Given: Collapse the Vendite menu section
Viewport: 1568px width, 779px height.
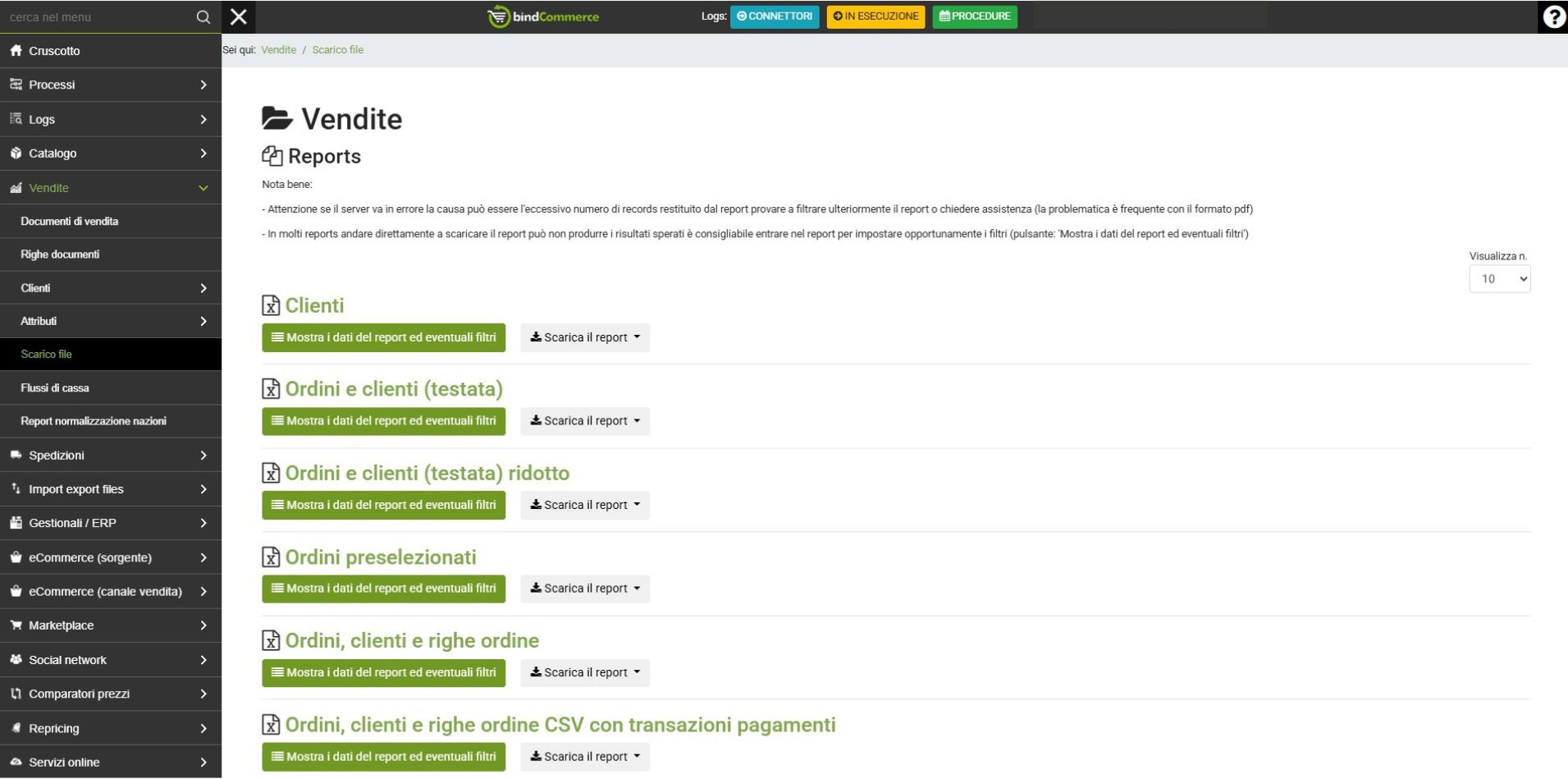Looking at the screenshot, I should 203,188.
